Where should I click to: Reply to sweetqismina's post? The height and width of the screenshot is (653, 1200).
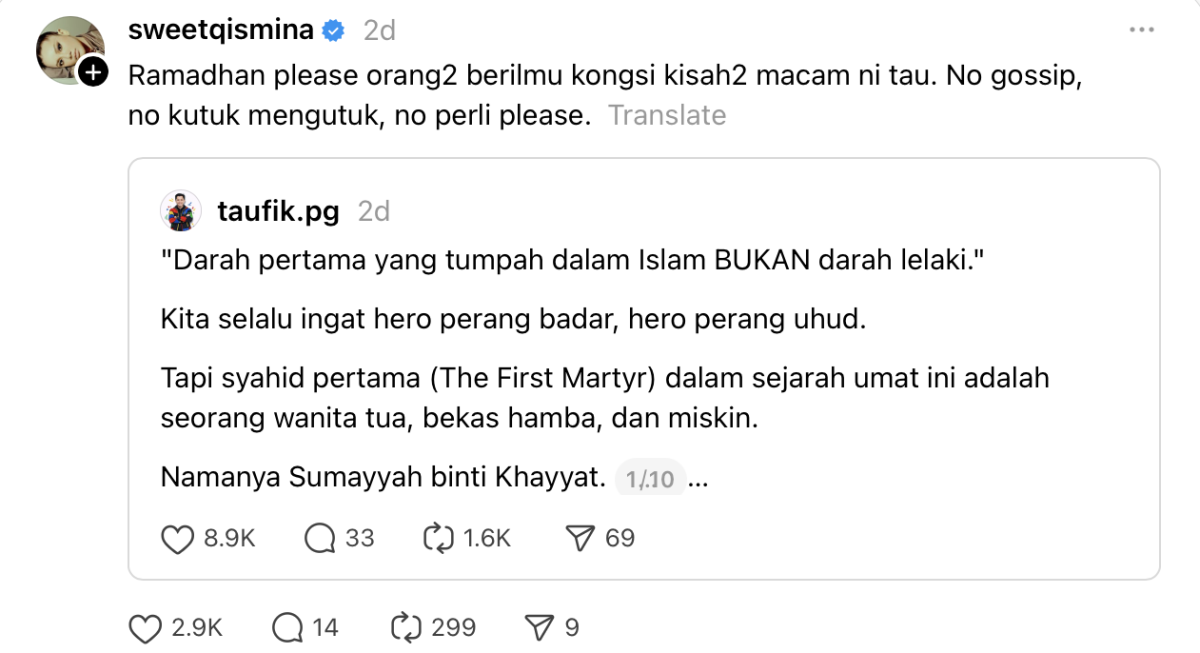[x=288, y=628]
